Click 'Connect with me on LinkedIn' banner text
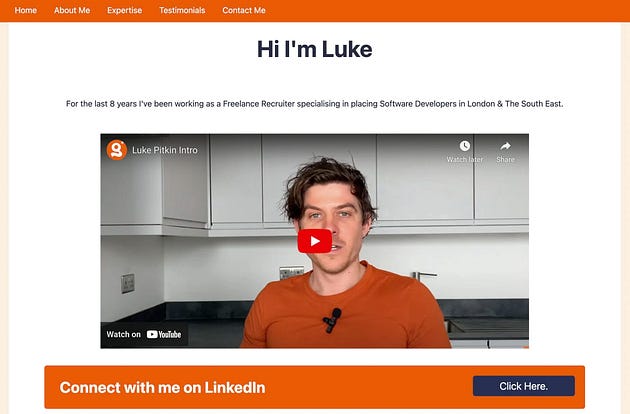 (162, 387)
